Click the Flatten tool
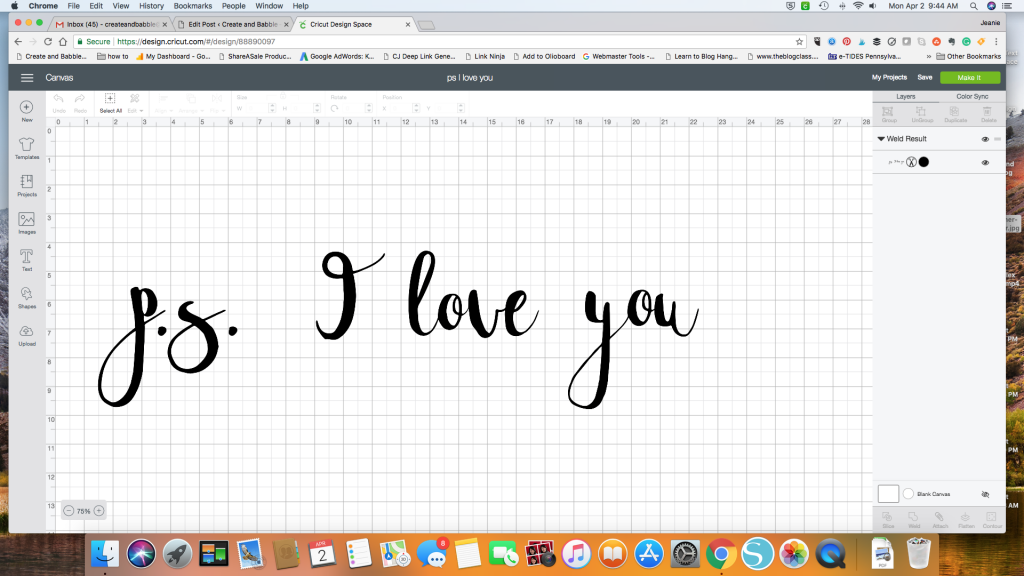 click(x=966, y=520)
